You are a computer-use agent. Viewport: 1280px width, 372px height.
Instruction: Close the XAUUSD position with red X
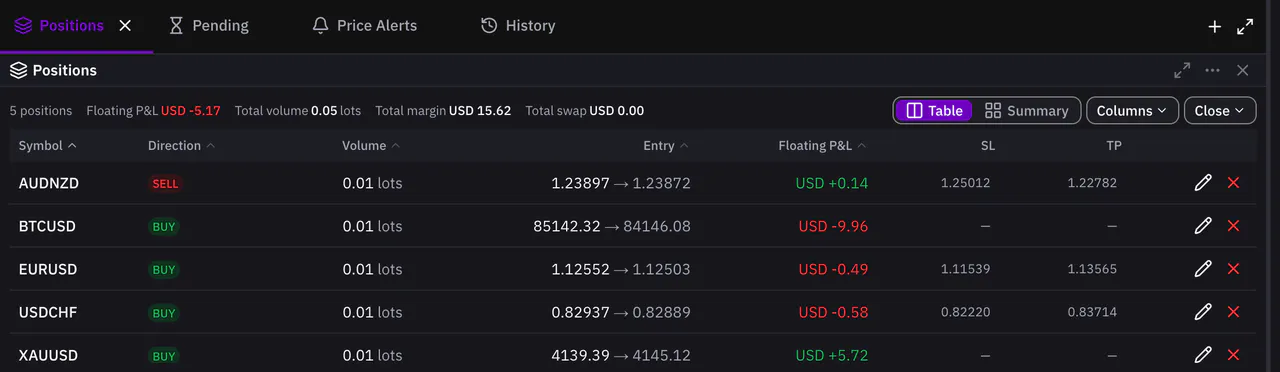point(1233,355)
